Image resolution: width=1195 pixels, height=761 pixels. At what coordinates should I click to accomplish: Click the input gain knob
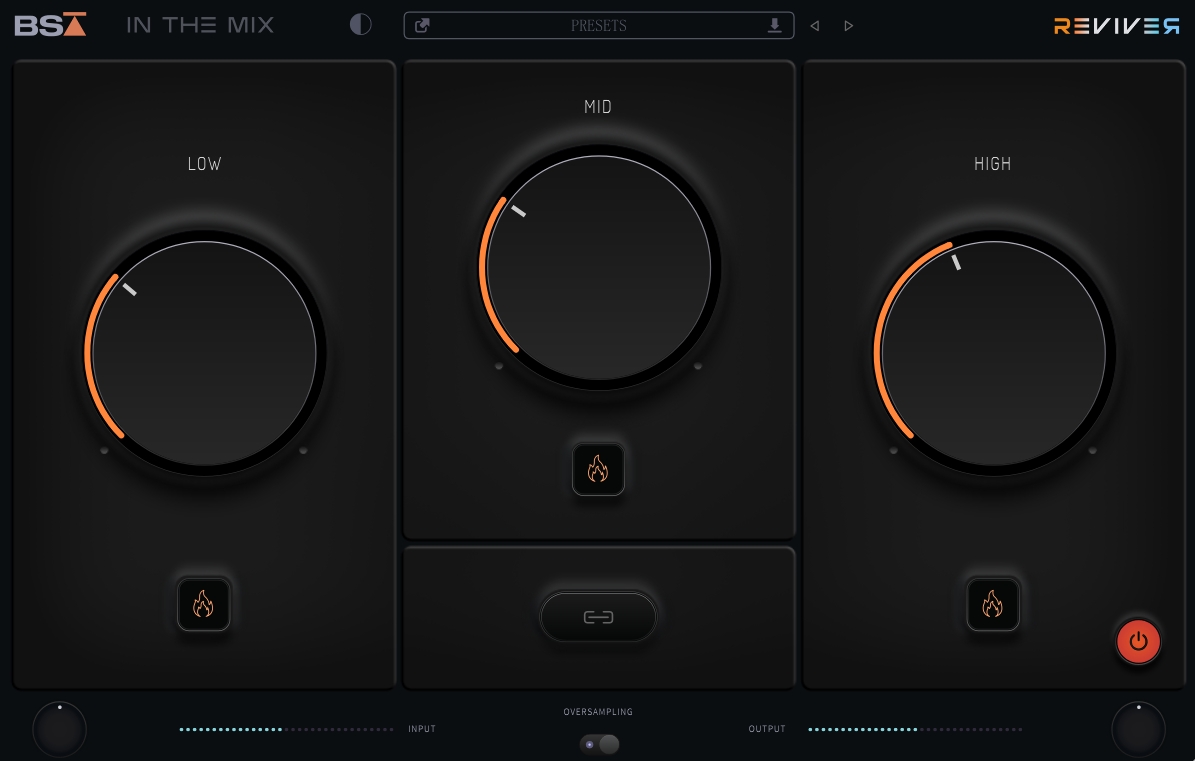point(59,729)
